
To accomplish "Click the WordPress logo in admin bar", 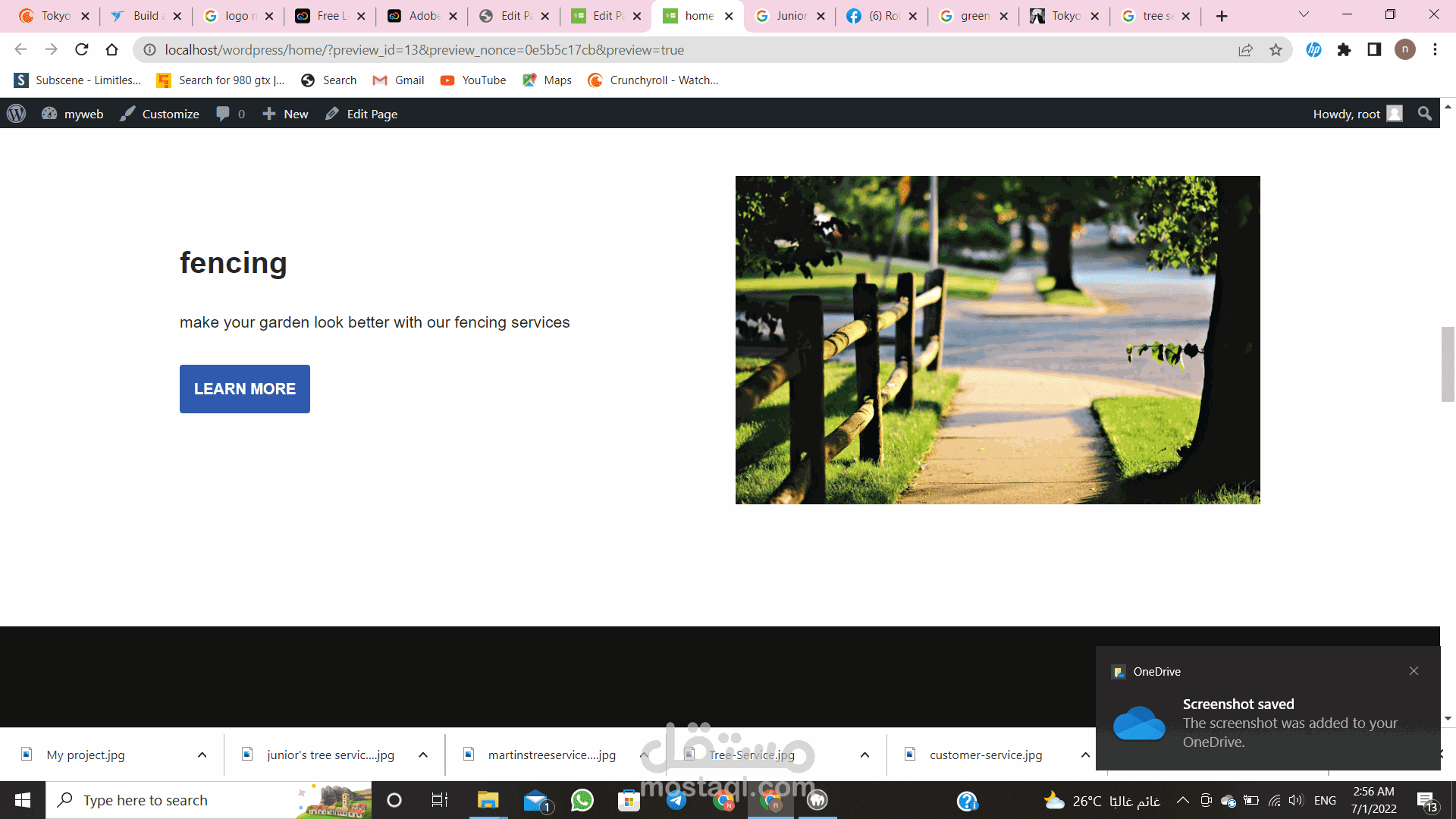I will (17, 114).
